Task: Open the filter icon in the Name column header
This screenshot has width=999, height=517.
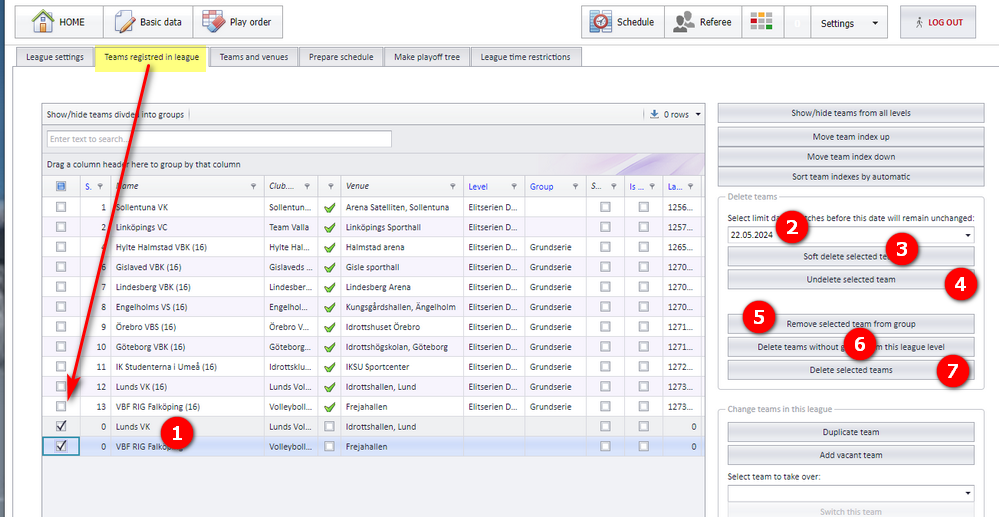Action: point(254,187)
